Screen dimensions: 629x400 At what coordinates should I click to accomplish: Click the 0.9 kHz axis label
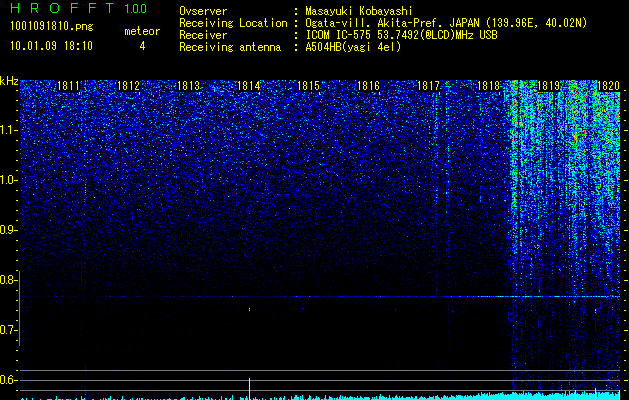pyautogui.click(x=8, y=230)
